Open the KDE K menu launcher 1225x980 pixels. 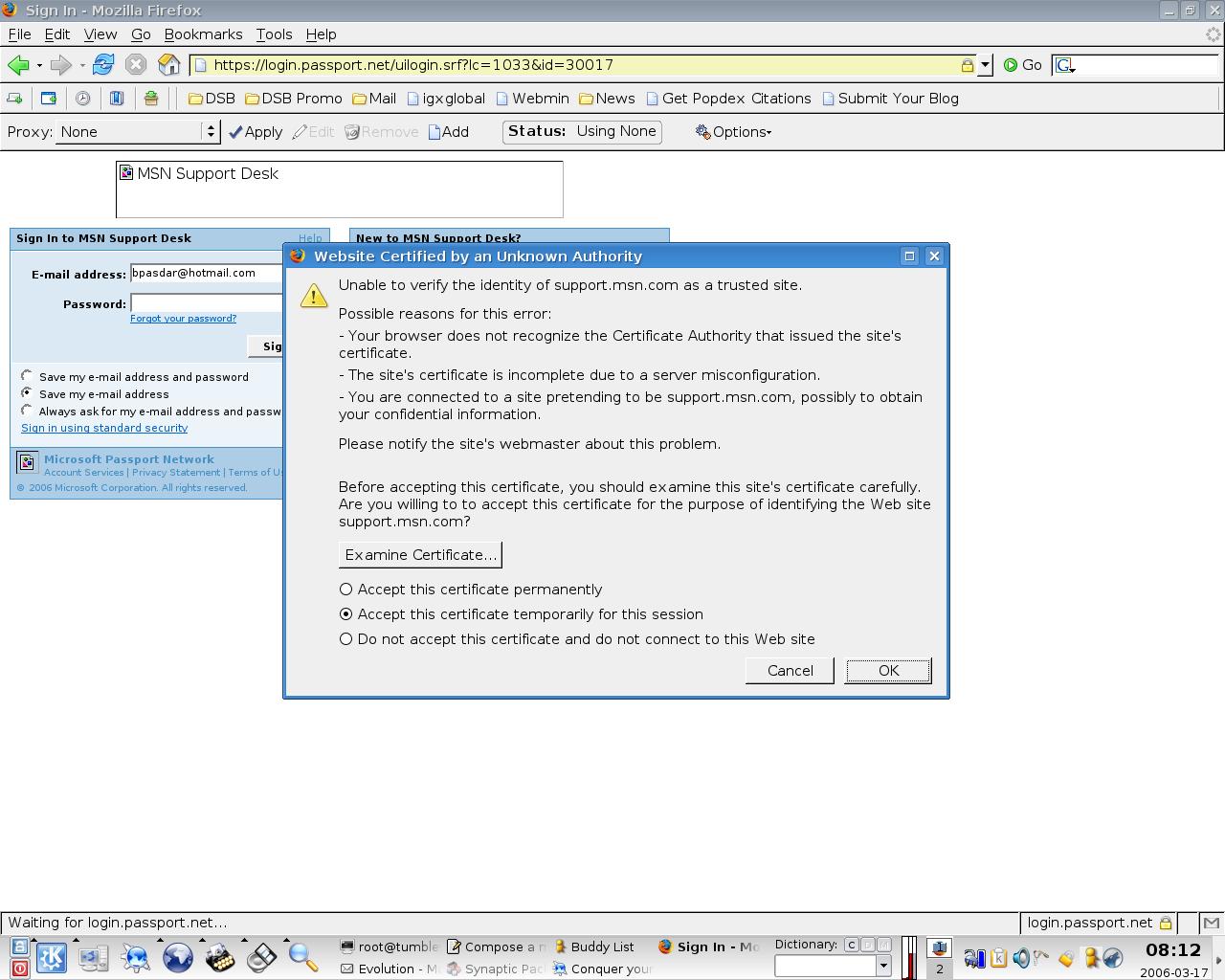52,957
